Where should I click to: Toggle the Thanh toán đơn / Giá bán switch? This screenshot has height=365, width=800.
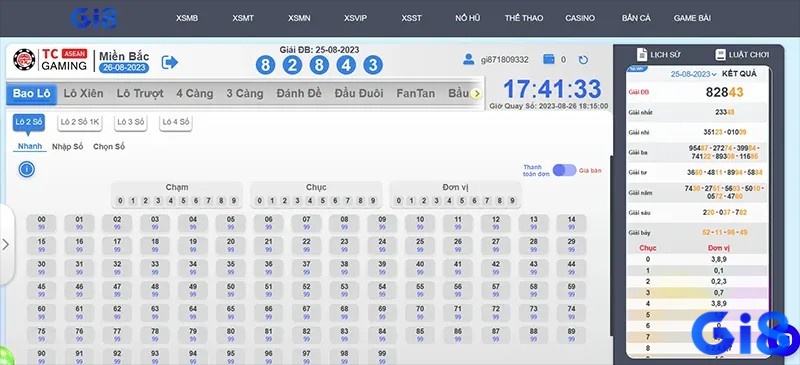(564, 170)
